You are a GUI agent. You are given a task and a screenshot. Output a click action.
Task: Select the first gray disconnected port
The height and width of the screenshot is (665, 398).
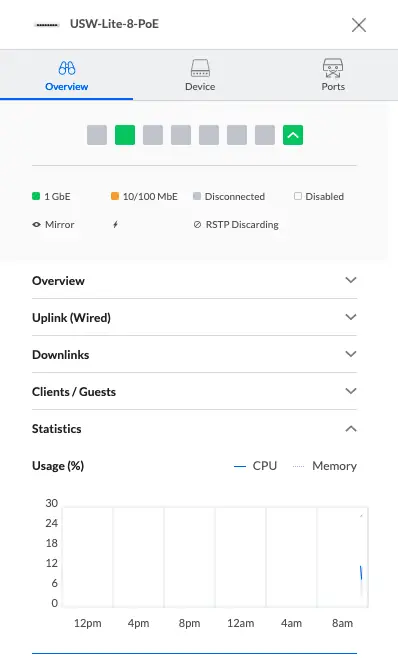click(x=97, y=135)
